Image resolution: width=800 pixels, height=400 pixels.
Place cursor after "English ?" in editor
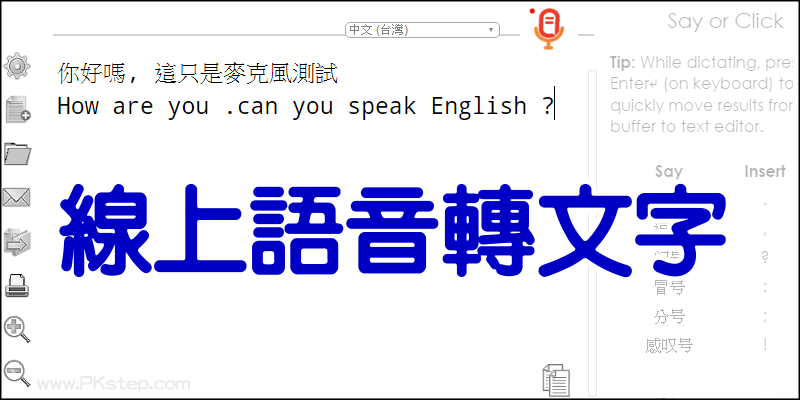(555, 105)
